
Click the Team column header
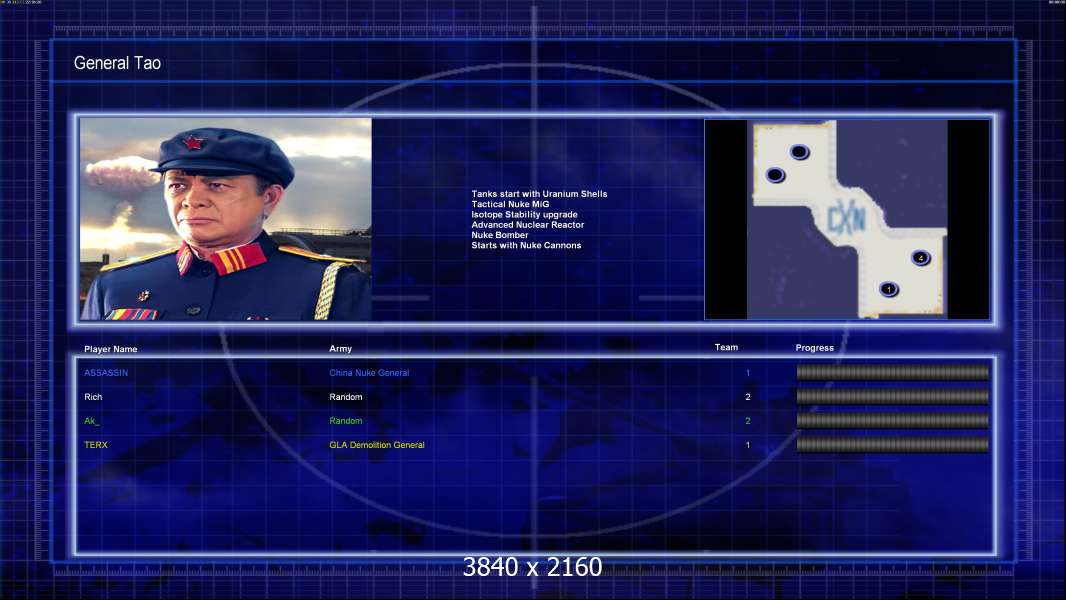click(726, 347)
